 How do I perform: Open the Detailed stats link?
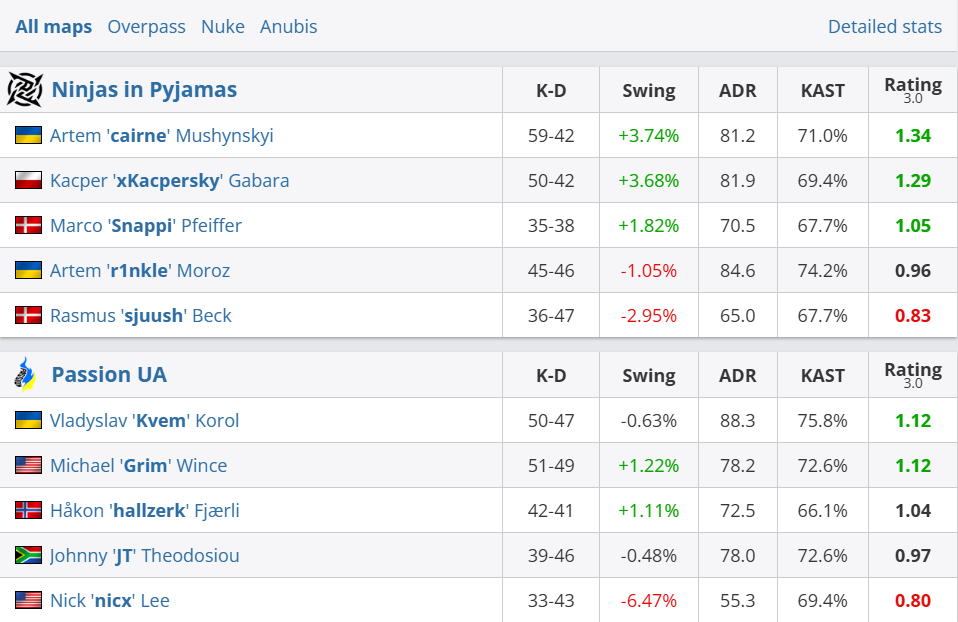(x=884, y=27)
